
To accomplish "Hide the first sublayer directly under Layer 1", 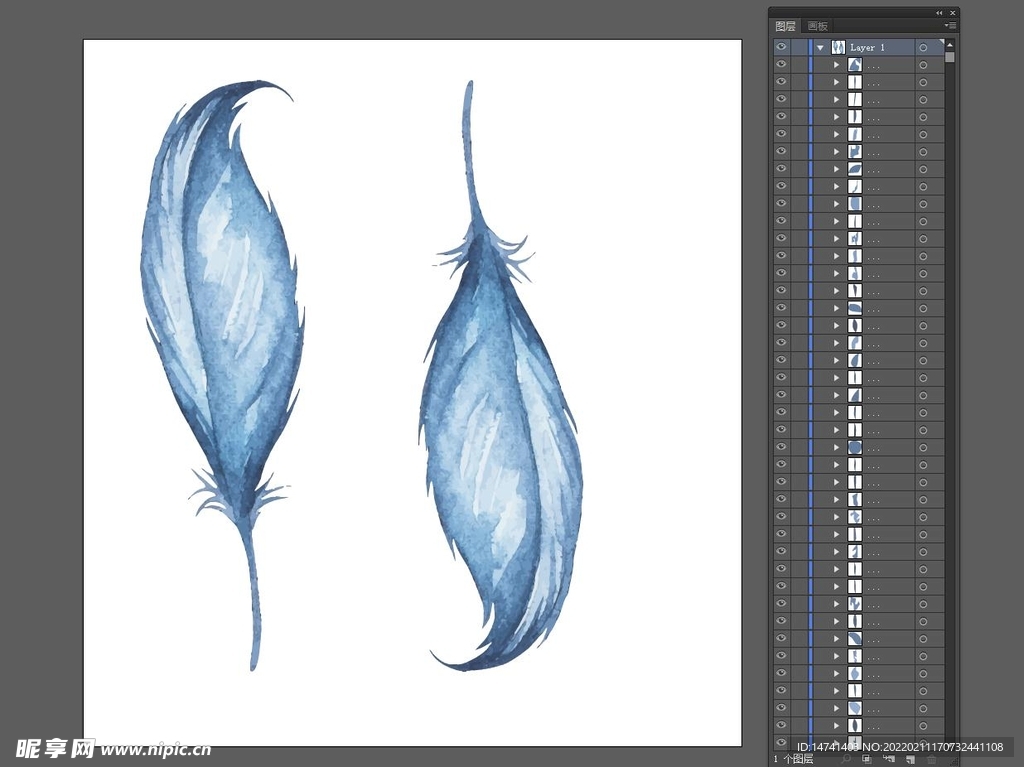I will click(781, 65).
